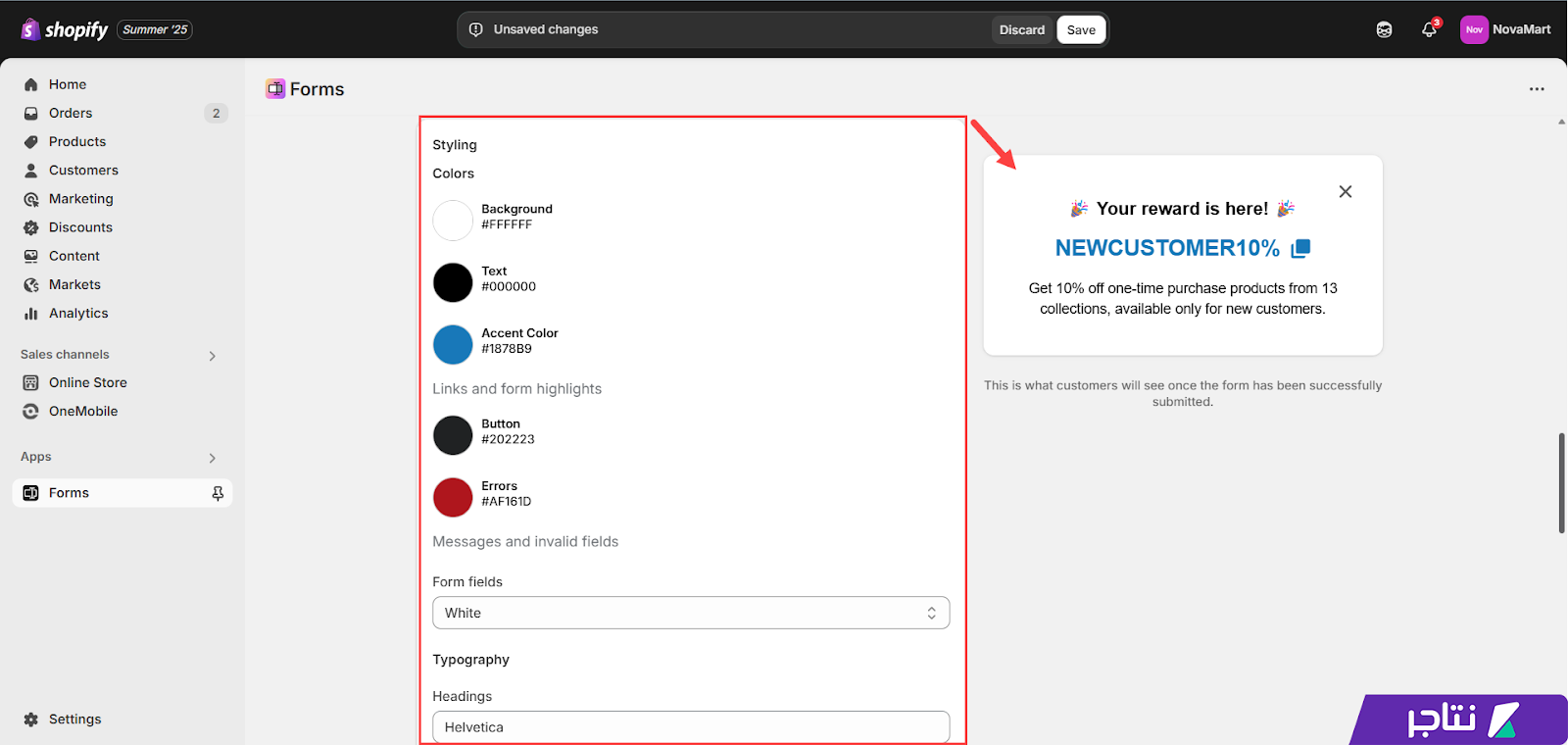
Task: Click the #AF161D errors hex value
Action: coord(507,502)
